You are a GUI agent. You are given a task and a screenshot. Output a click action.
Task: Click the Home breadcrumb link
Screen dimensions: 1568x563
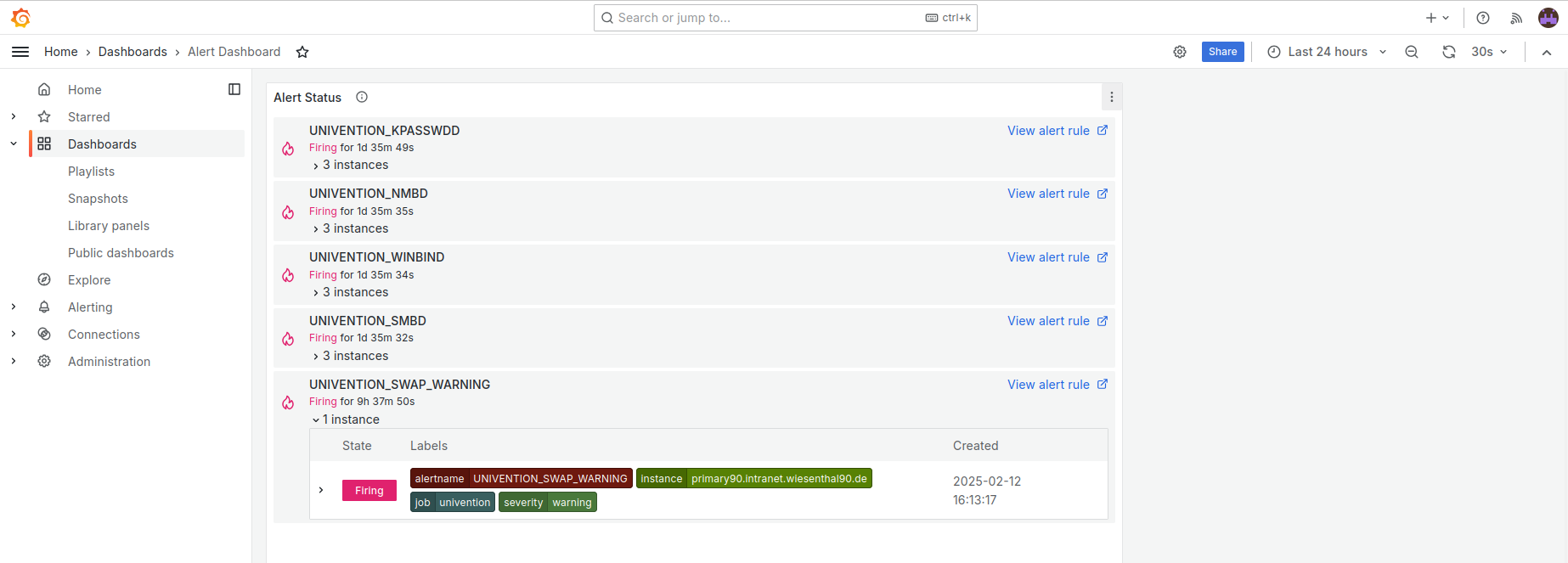[x=61, y=52]
